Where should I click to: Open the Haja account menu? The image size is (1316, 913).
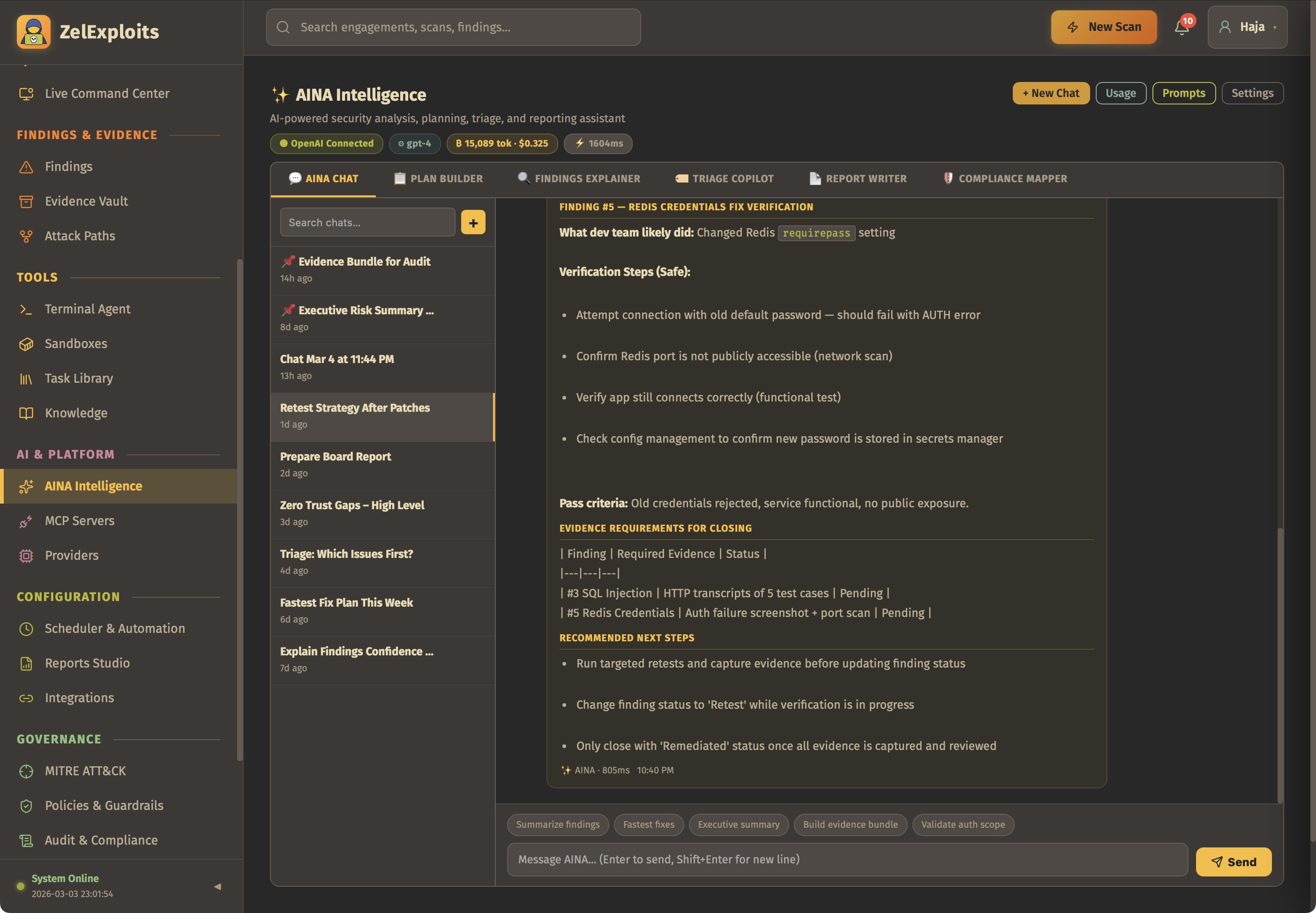pyautogui.click(x=1247, y=27)
